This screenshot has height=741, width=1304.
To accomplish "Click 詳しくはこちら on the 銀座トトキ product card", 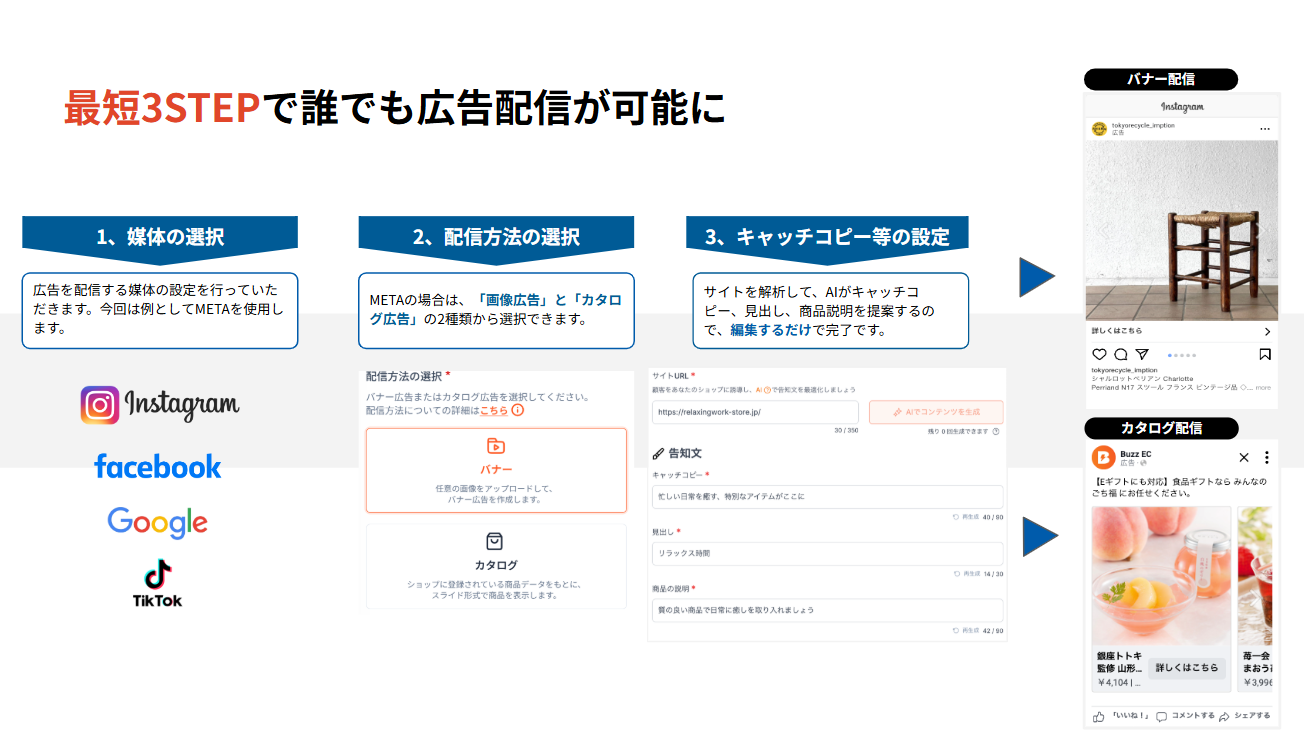I will pos(1187,668).
